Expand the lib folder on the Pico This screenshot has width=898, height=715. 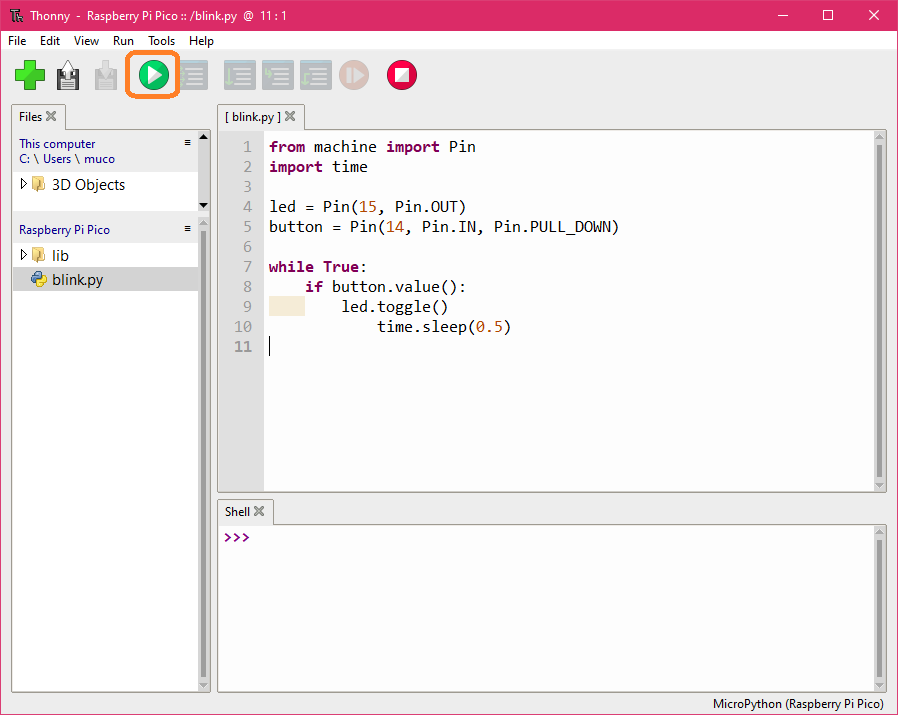point(23,254)
